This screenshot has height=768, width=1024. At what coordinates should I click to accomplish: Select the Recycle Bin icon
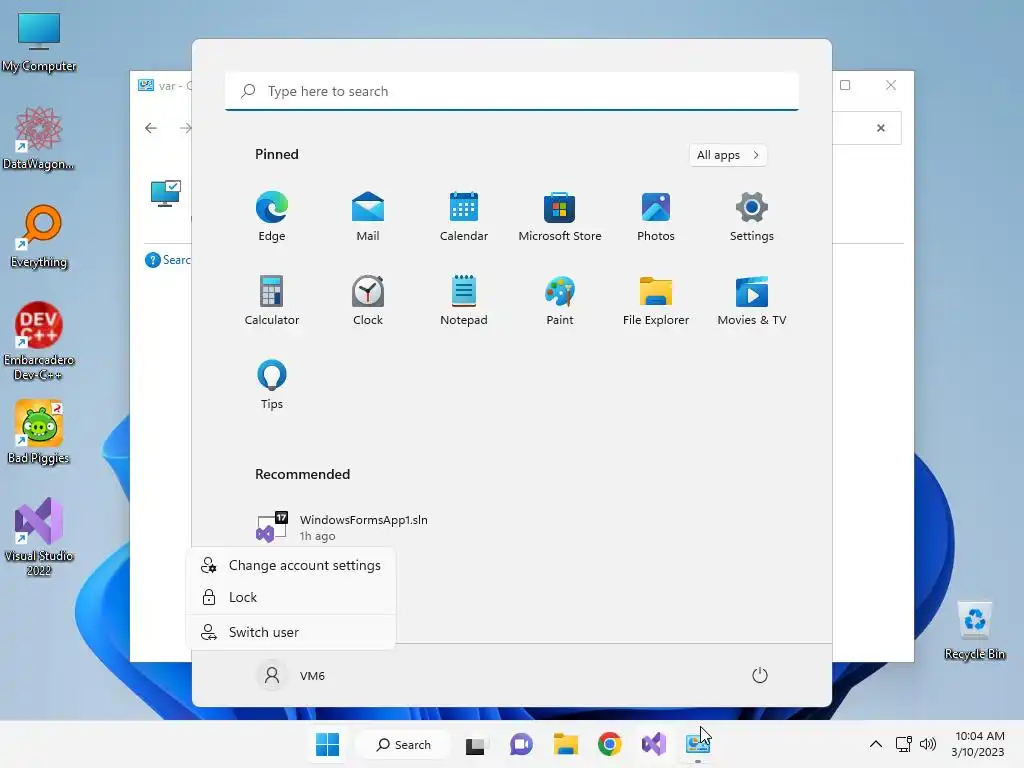pos(975,630)
